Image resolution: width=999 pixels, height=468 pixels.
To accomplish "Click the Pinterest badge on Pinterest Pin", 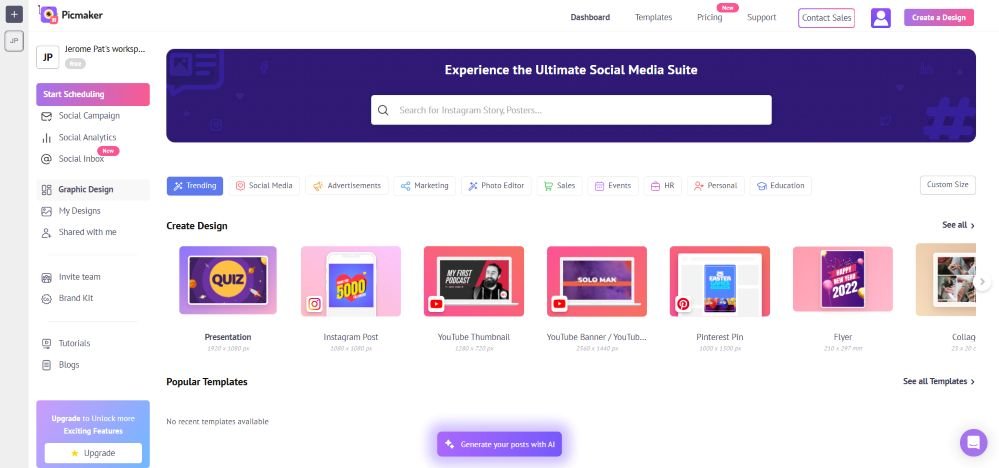I will (x=683, y=304).
